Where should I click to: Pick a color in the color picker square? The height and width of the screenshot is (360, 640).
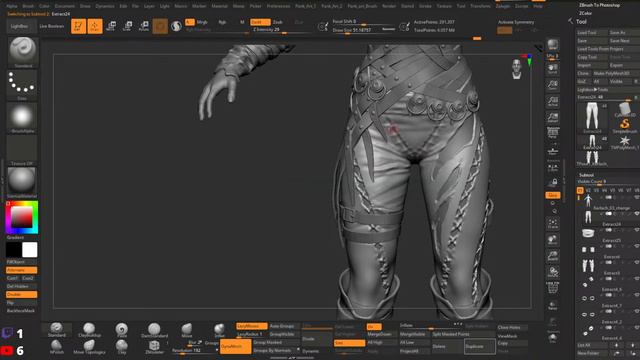tap(22, 217)
